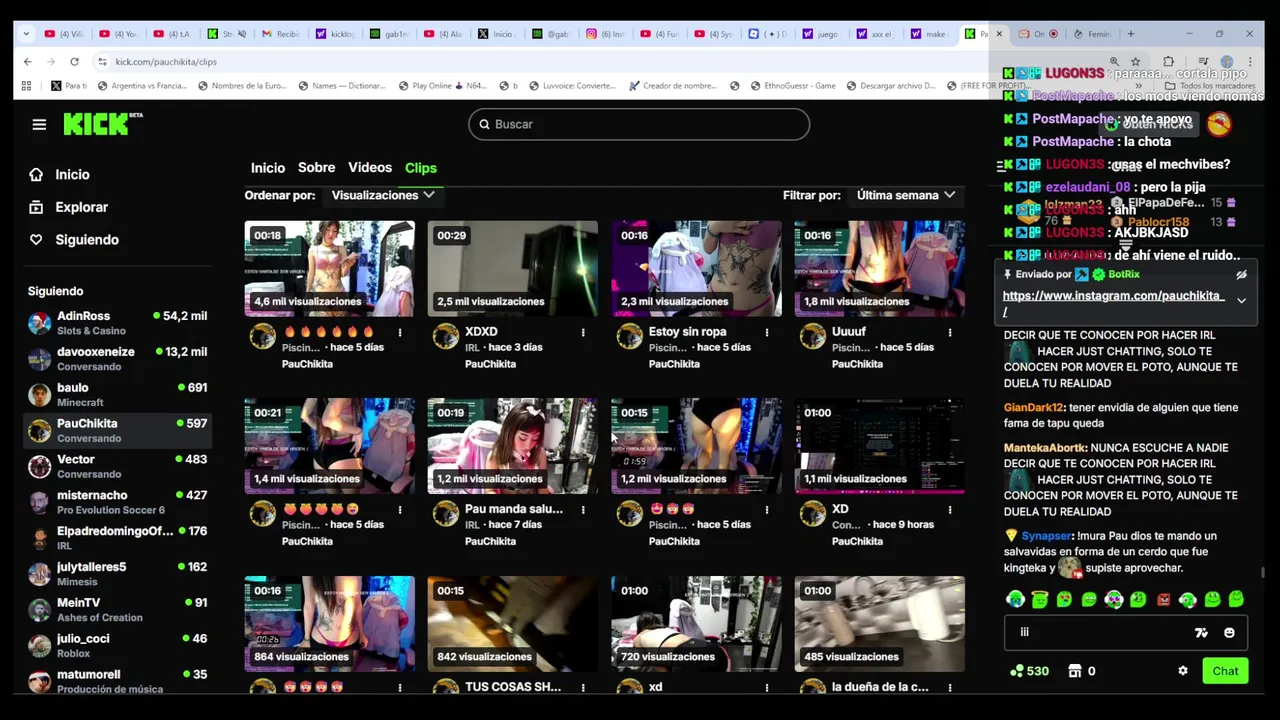Switch to the Inicio channel tab

point(268,168)
